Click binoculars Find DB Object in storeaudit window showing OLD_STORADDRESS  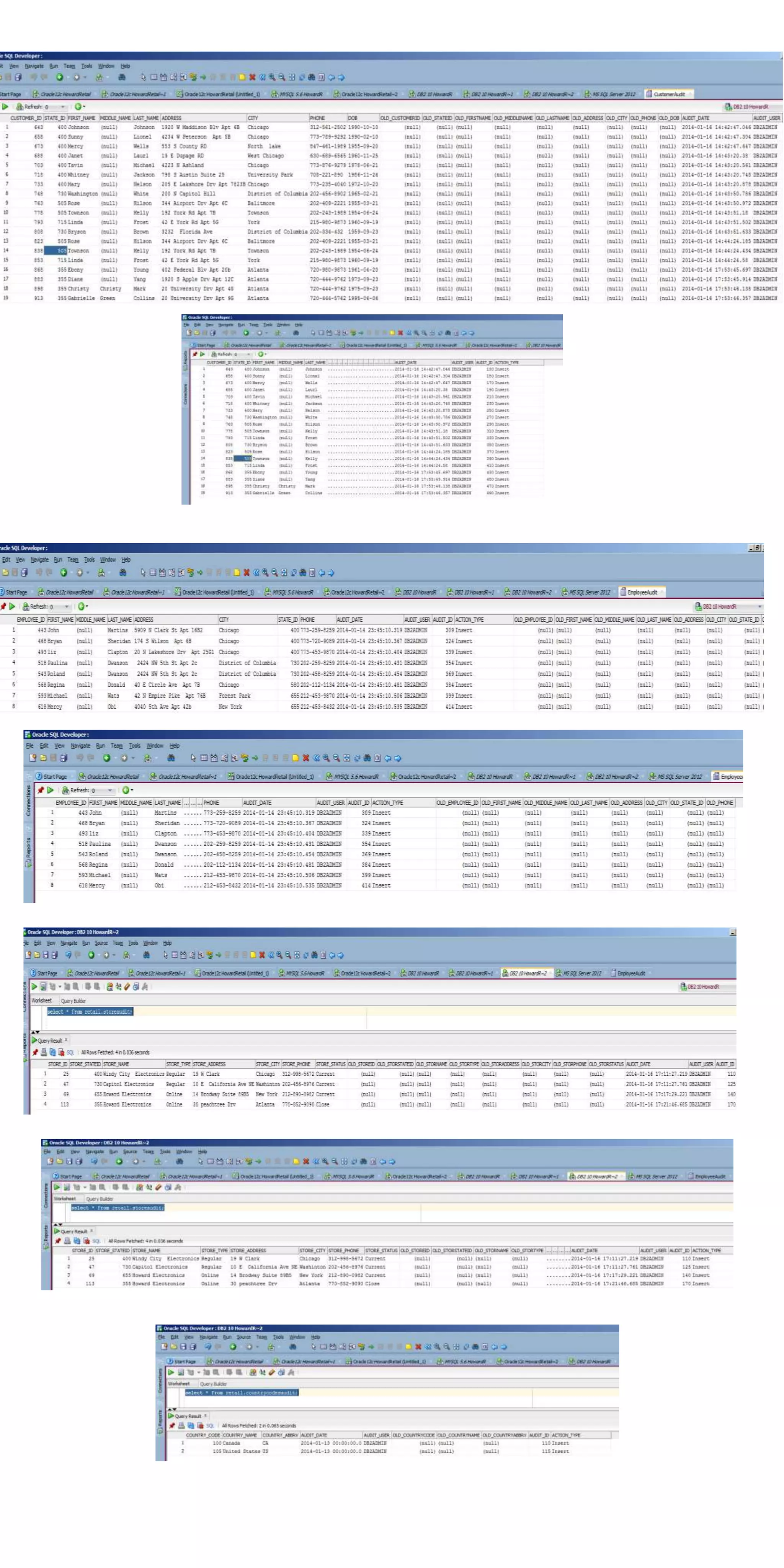[x=147, y=955]
